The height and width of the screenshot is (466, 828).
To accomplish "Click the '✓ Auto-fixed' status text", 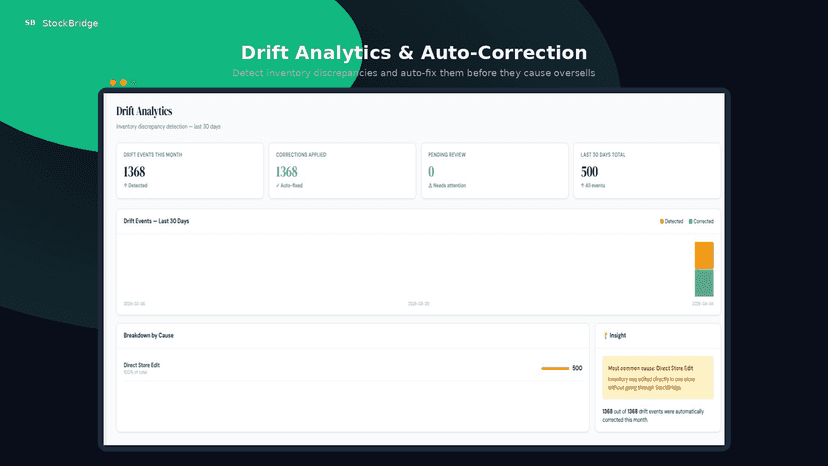I will (289, 185).
